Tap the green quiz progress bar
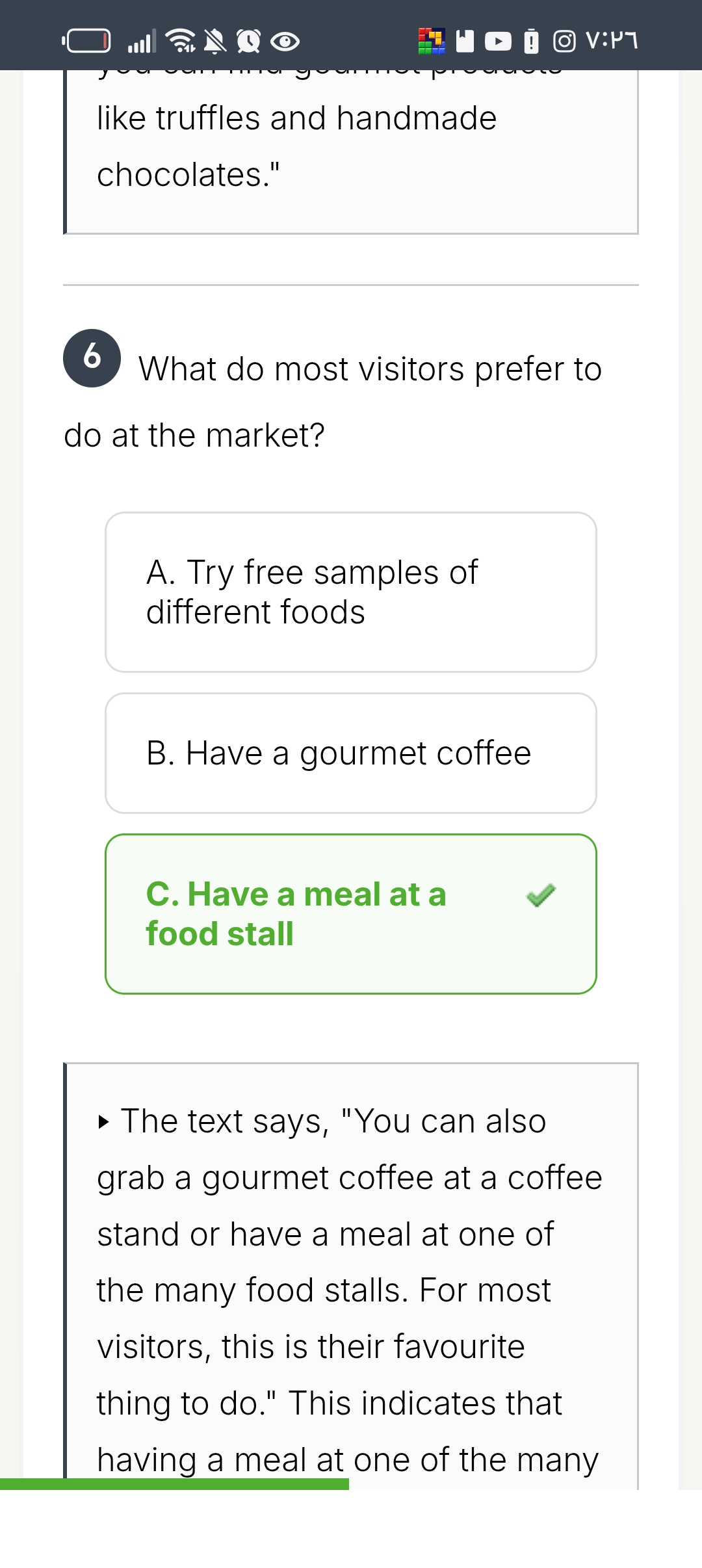Viewport: 702px width, 1568px height. [174, 1484]
